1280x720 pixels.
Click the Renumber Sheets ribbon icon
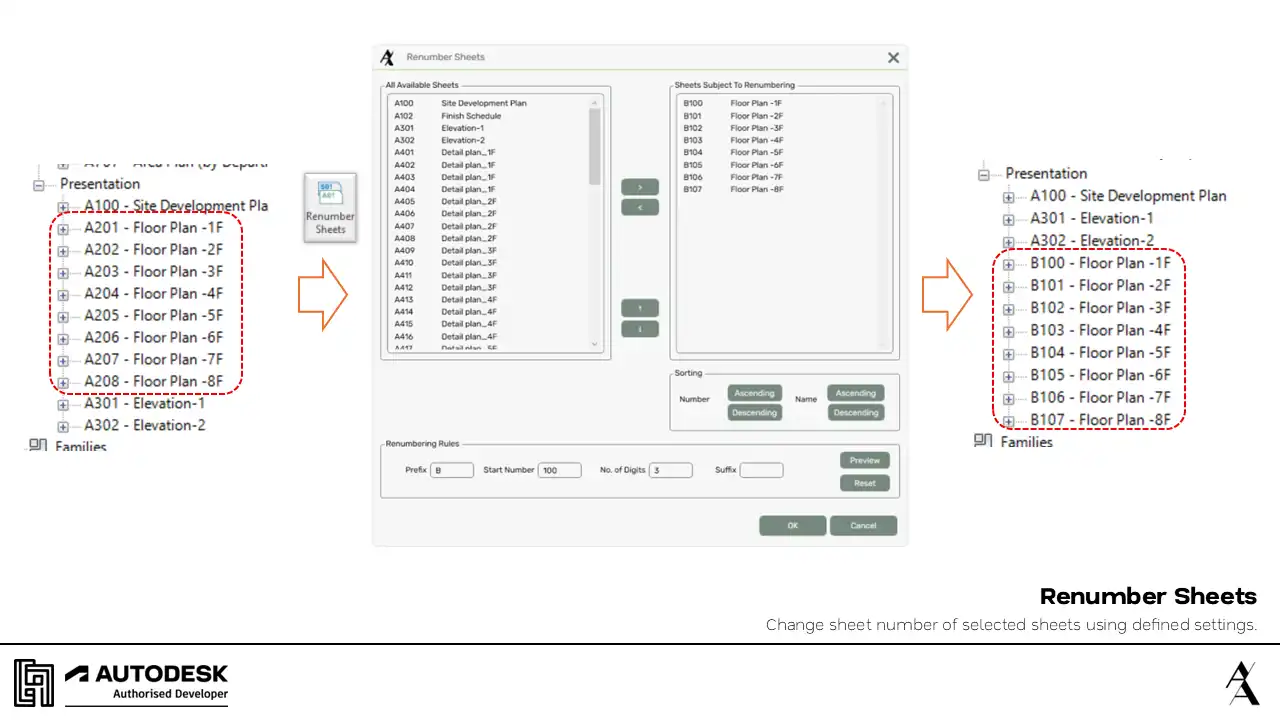[x=330, y=207]
